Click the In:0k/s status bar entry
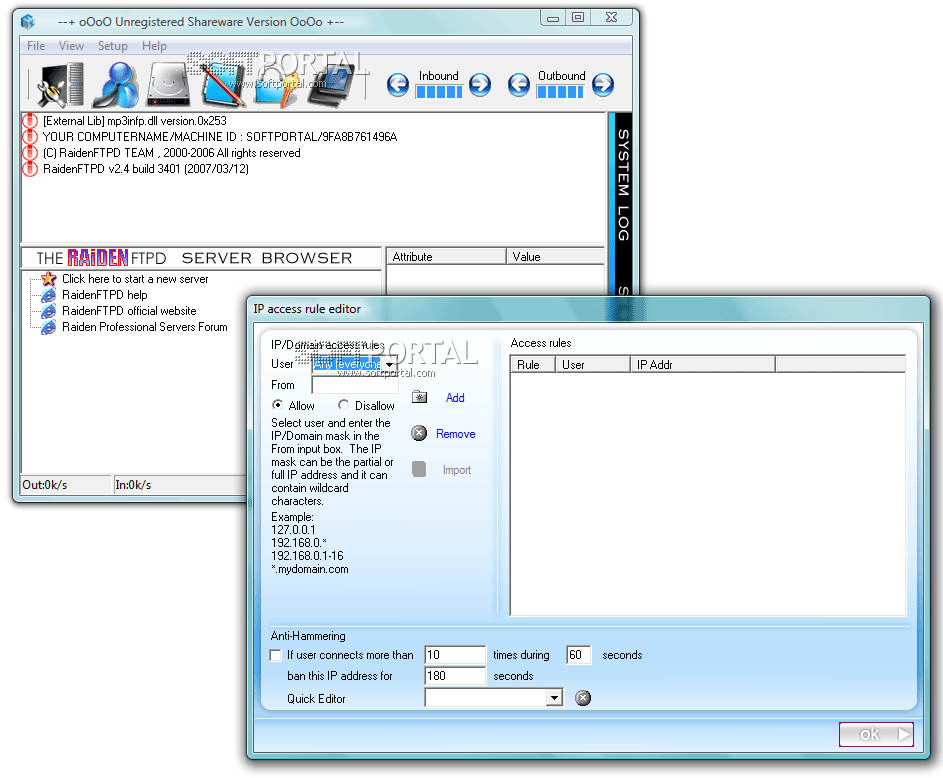Viewport: 943px width, 778px height. pos(180,485)
